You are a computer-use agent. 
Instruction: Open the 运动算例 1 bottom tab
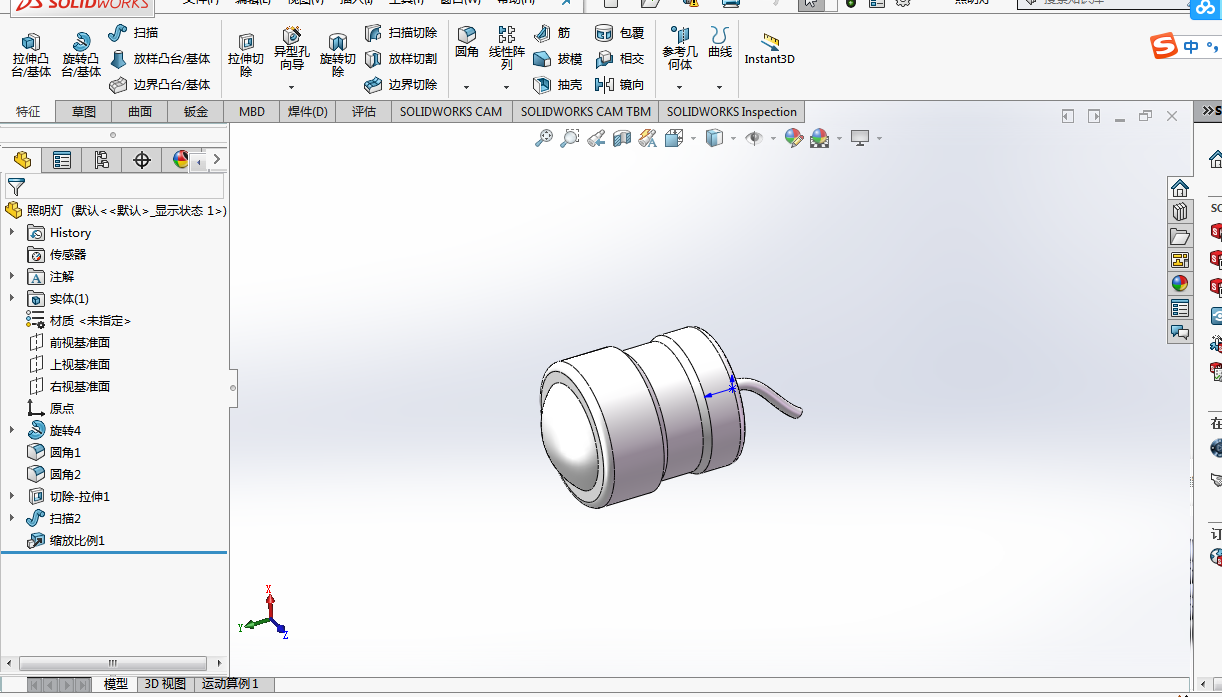[x=230, y=684]
